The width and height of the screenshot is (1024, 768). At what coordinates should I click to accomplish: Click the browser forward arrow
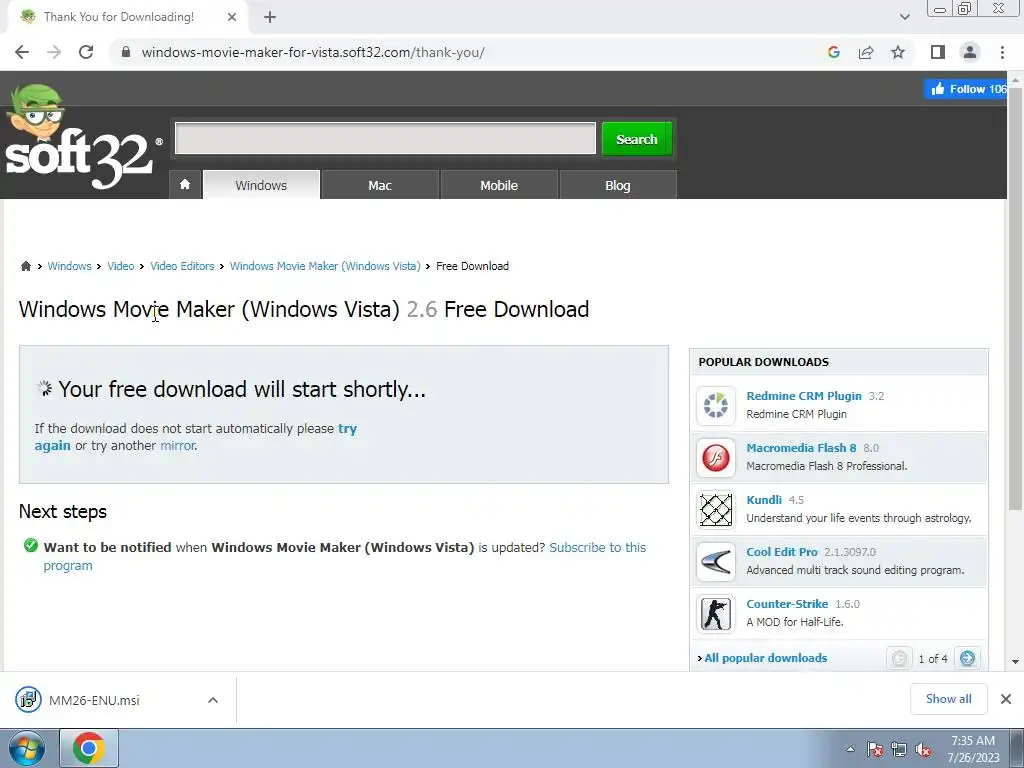(x=54, y=52)
